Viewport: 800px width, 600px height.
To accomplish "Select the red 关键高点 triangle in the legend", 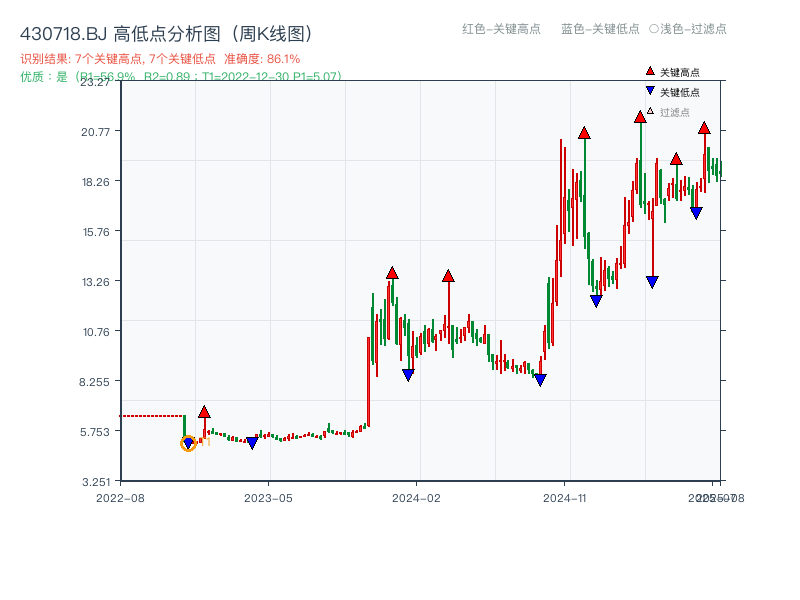I will coord(648,71).
